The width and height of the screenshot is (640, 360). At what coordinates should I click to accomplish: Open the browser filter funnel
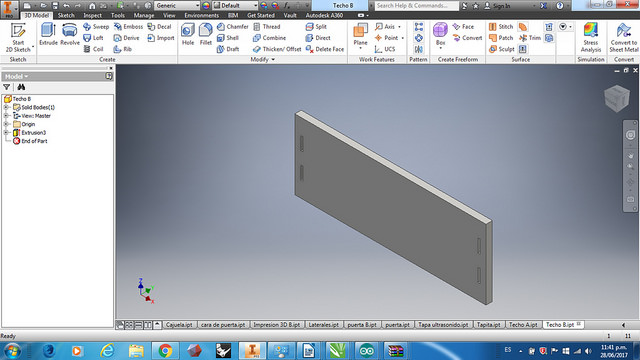pos(7,87)
